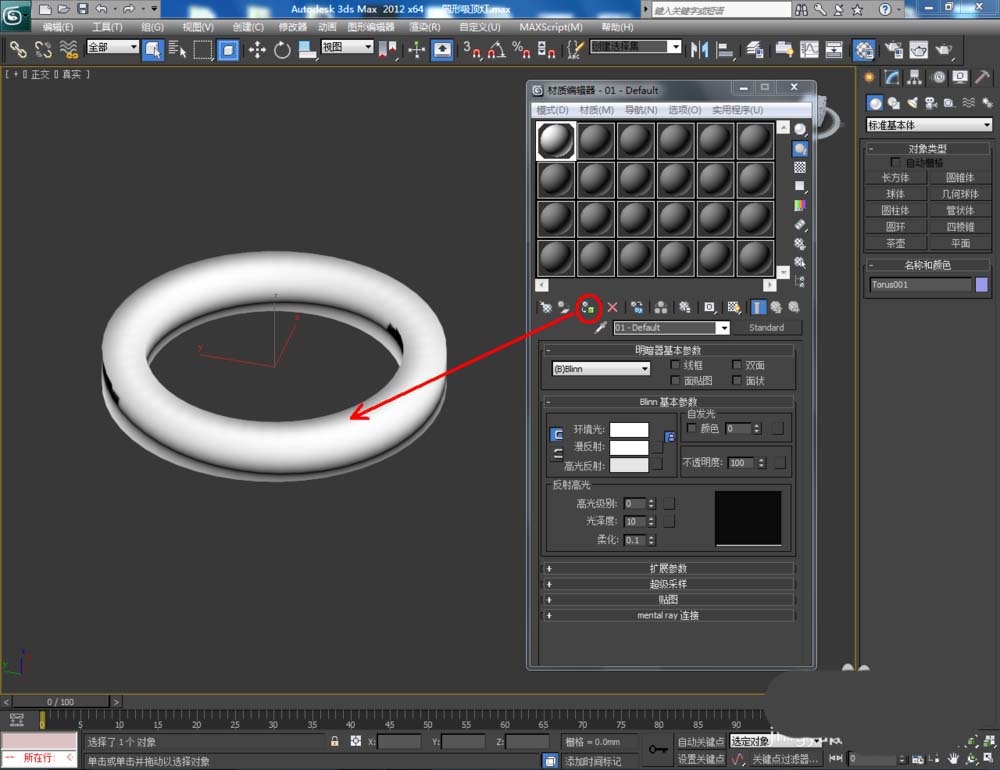Enable the 面贴图 (Face Map) checkbox
1000x770 pixels.
[675, 381]
